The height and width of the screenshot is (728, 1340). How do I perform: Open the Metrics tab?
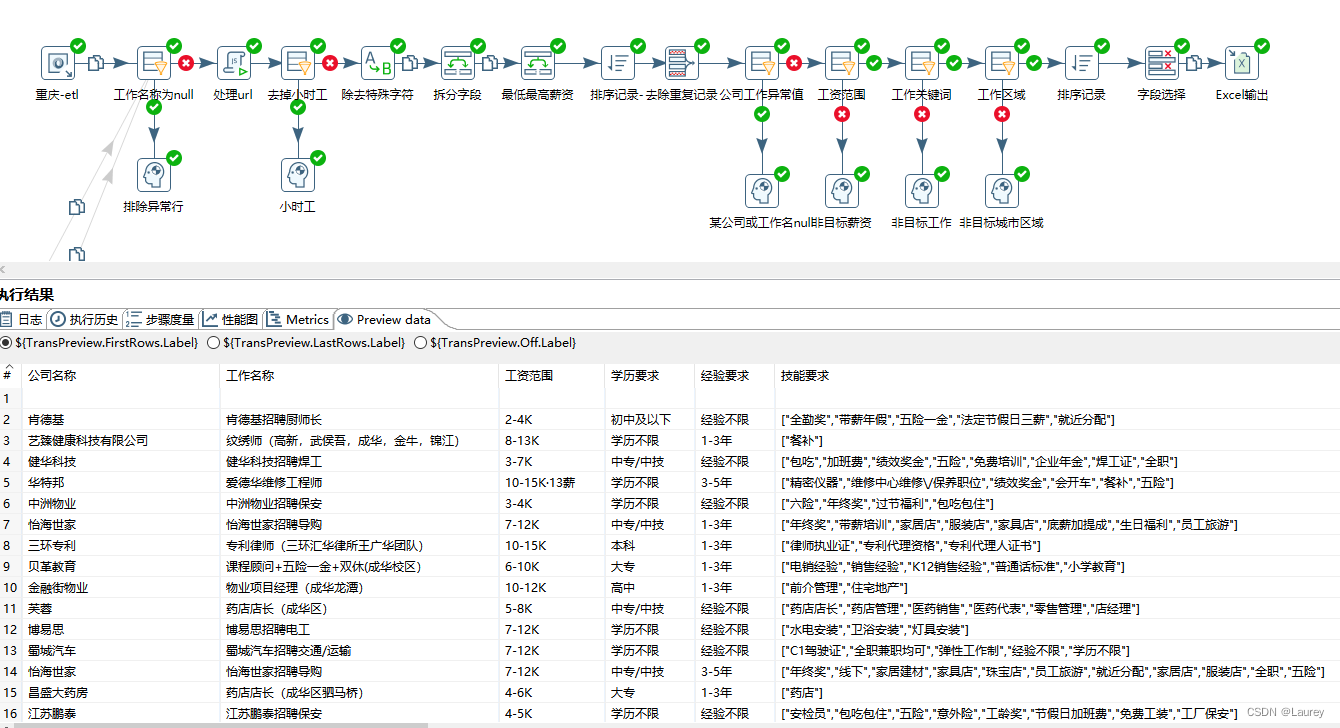pos(297,320)
